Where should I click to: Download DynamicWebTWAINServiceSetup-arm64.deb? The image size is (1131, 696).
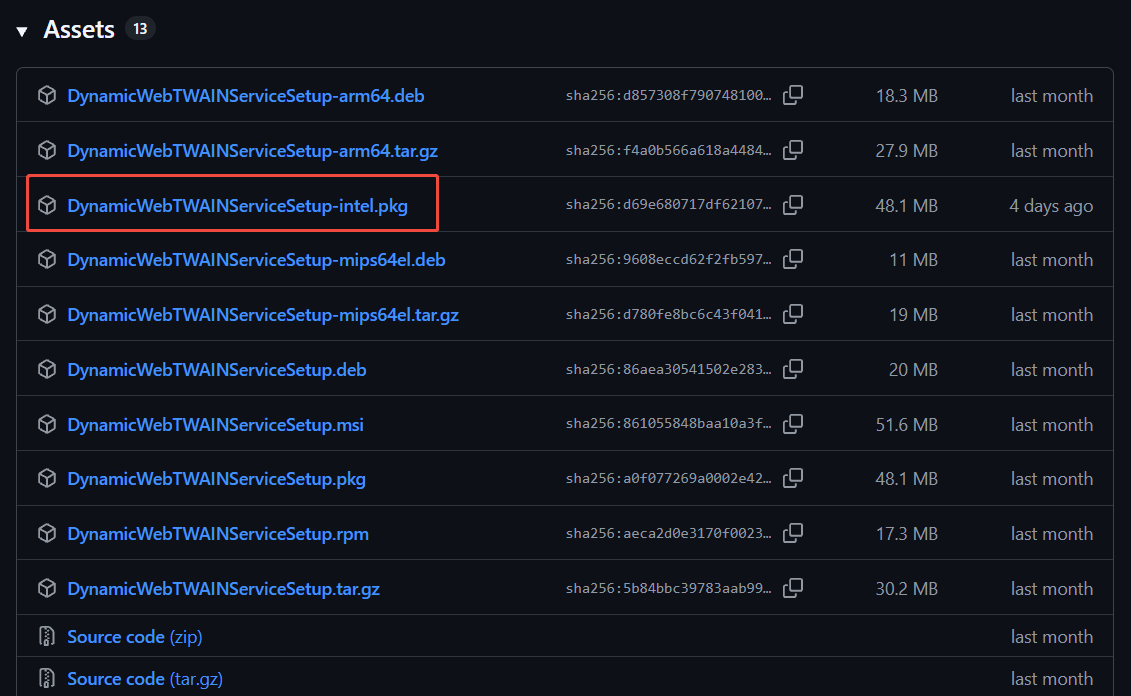[x=245, y=96]
